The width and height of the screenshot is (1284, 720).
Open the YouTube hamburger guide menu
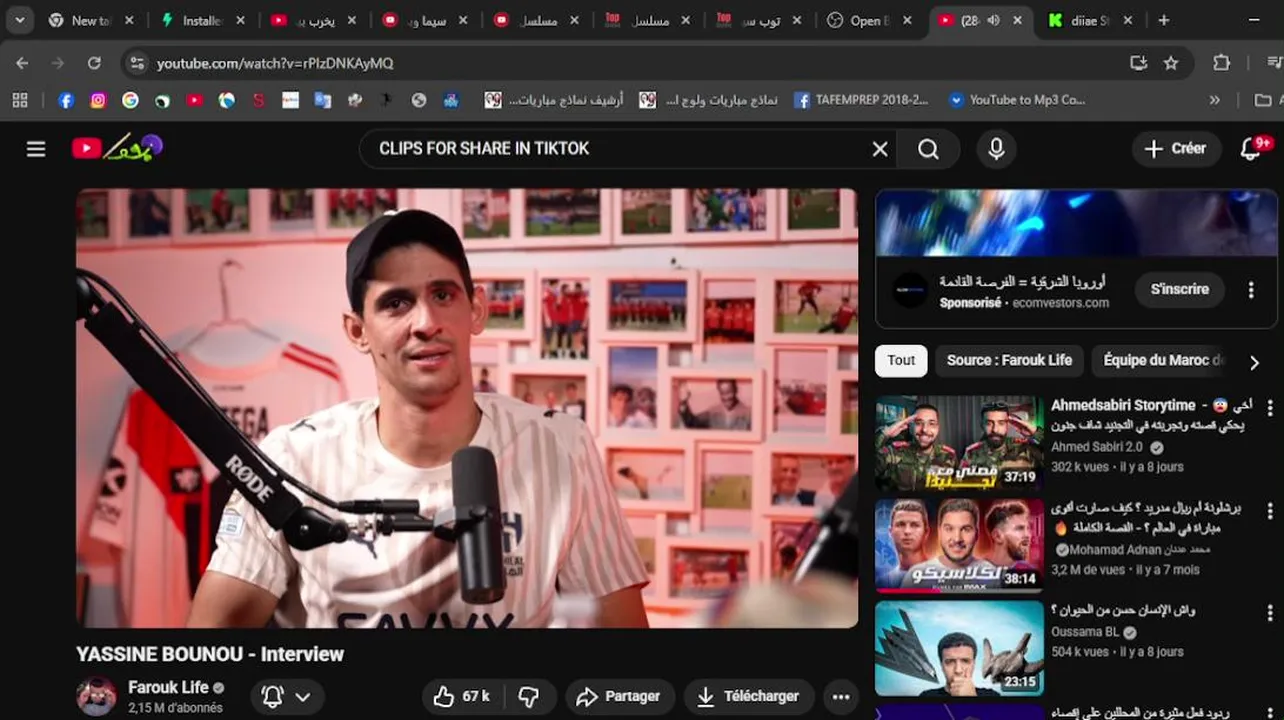(x=36, y=149)
